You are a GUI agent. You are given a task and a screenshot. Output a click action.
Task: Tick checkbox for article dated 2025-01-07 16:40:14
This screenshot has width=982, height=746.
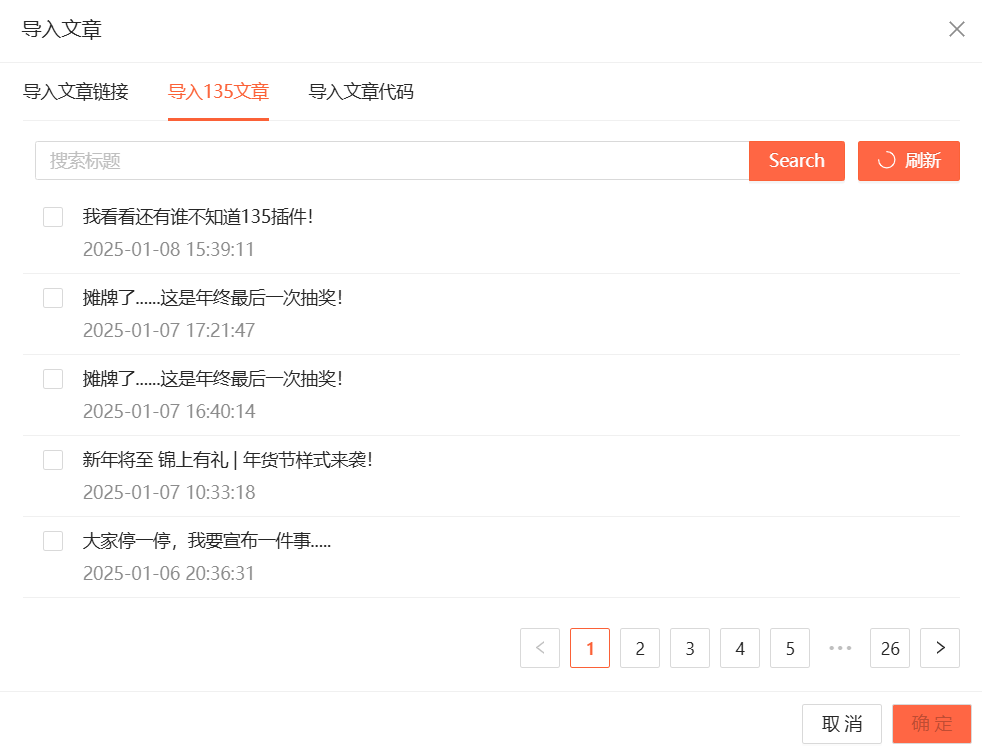[x=53, y=379]
